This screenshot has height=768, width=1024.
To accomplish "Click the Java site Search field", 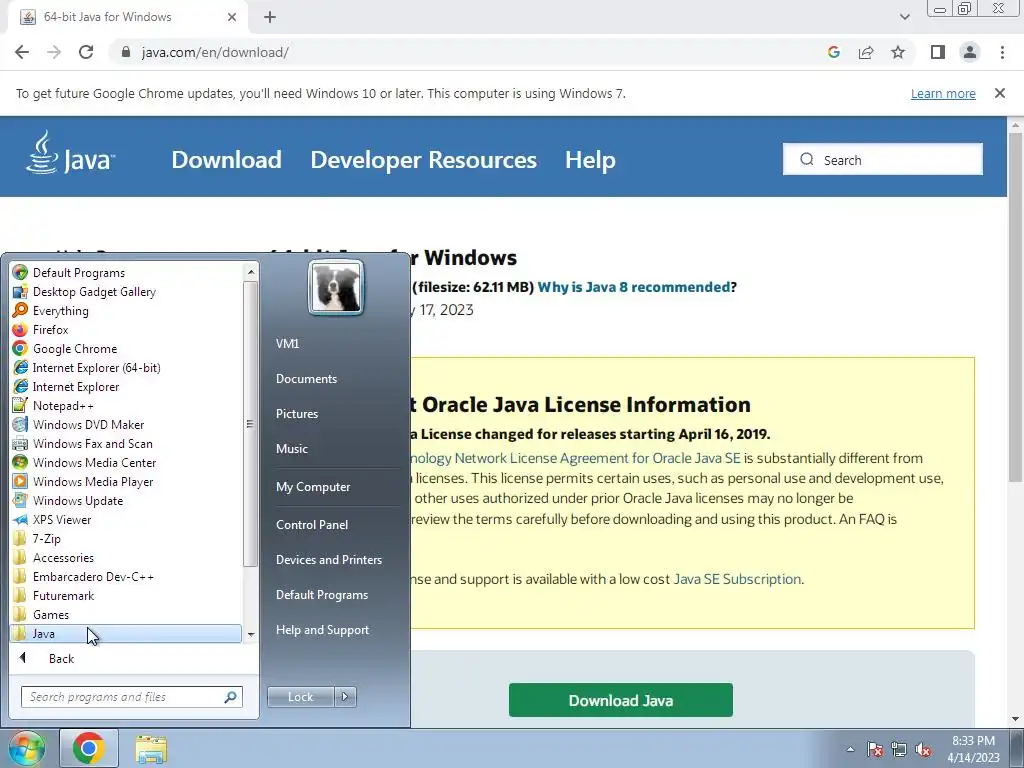I will (882, 159).
